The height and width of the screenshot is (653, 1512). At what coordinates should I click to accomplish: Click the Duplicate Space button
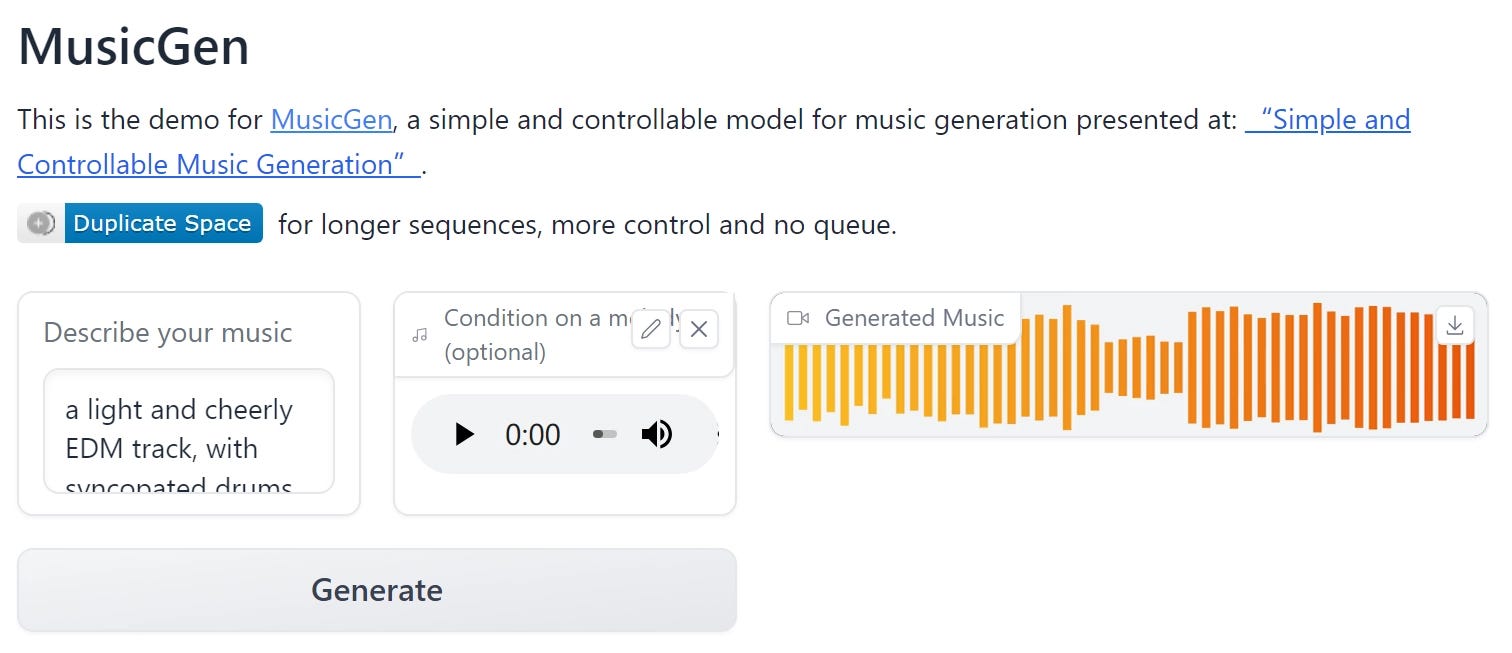tap(162, 223)
